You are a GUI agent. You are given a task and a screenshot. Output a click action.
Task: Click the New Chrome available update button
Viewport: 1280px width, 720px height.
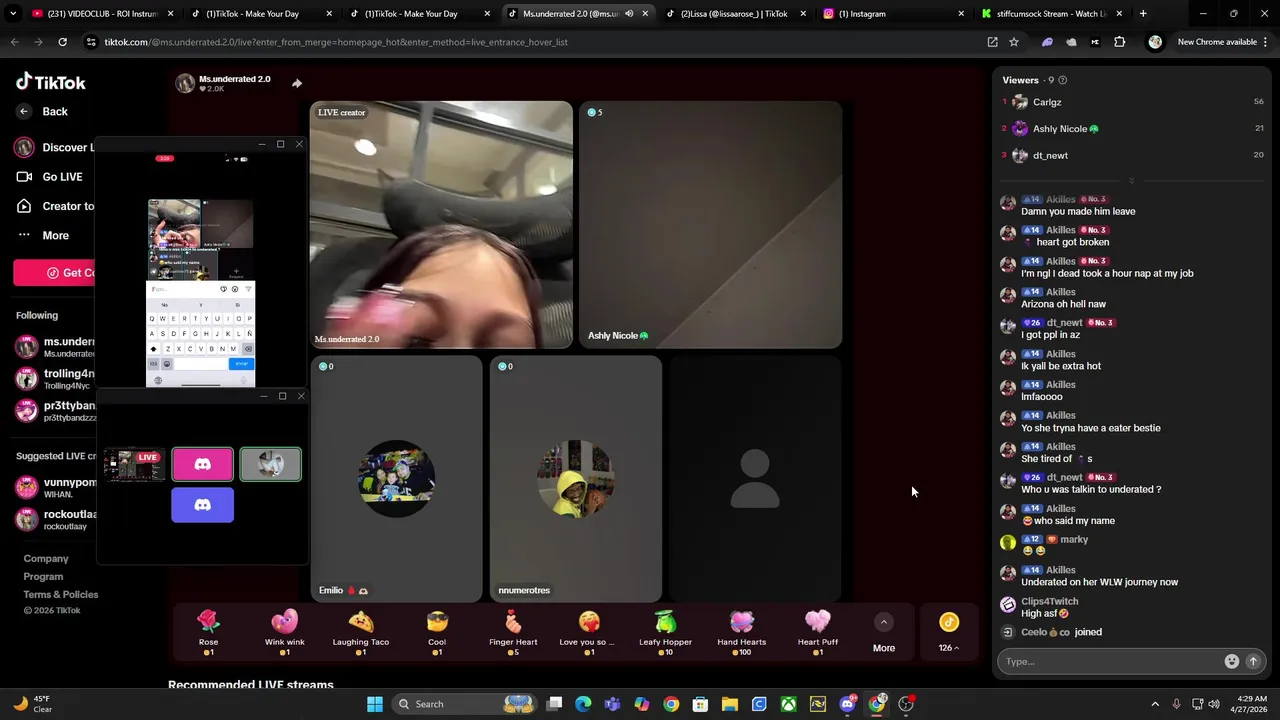pos(1217,42)
